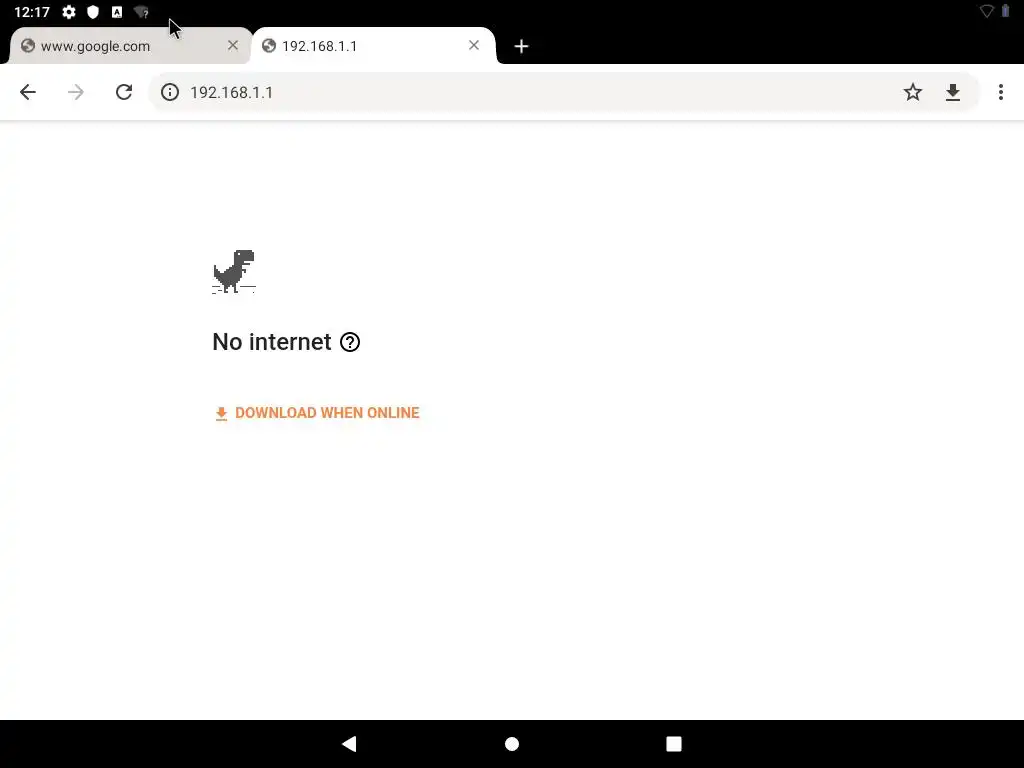
Task: Go back using browser back arrow
Action: [x=27, y=92]
